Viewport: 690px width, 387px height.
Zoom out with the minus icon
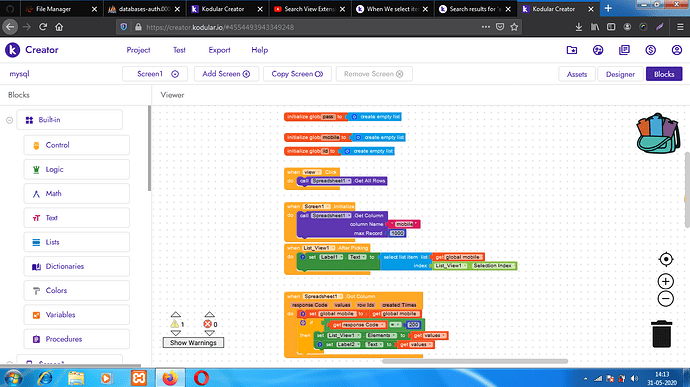tap(666, 299)
